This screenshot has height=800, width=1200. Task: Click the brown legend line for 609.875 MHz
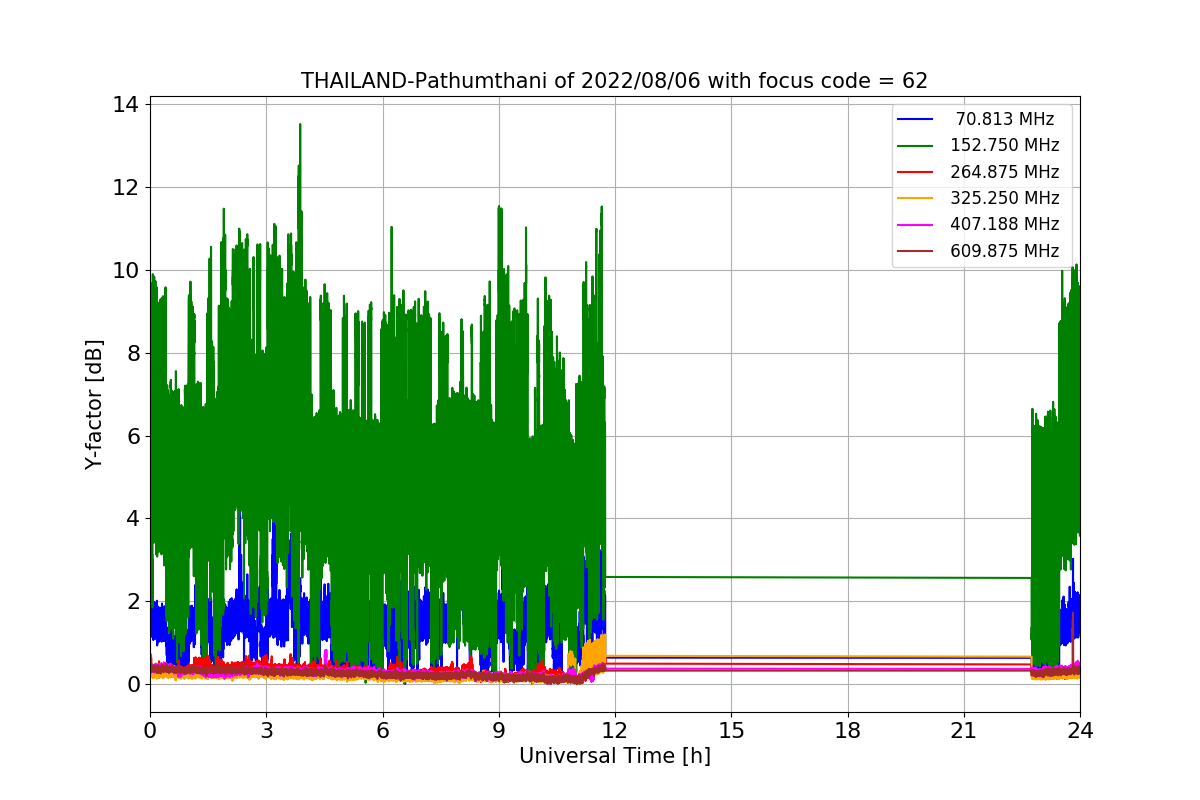(x=915, y=251)
